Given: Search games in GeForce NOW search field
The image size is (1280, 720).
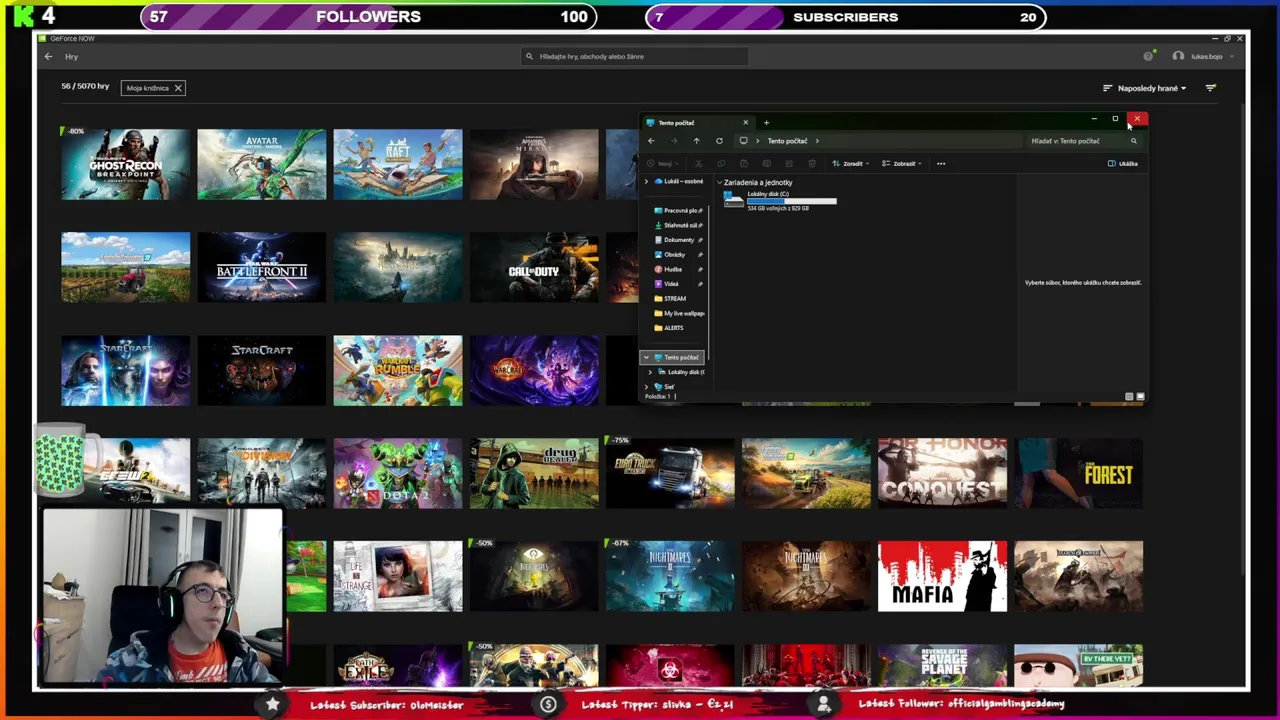Looking at the screenshot, I should coord(634,56).
